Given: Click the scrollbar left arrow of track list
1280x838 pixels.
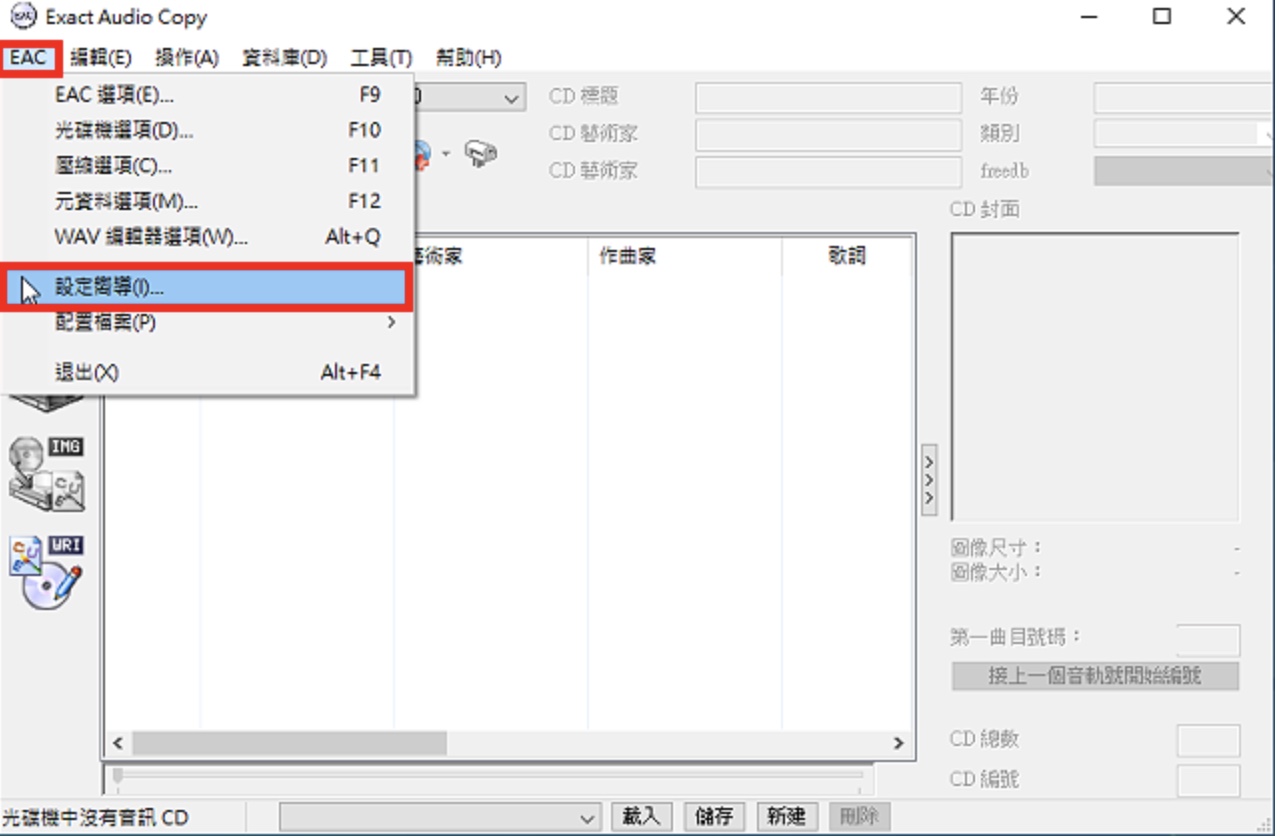Looking at the screenshot, I should point(118,743).
